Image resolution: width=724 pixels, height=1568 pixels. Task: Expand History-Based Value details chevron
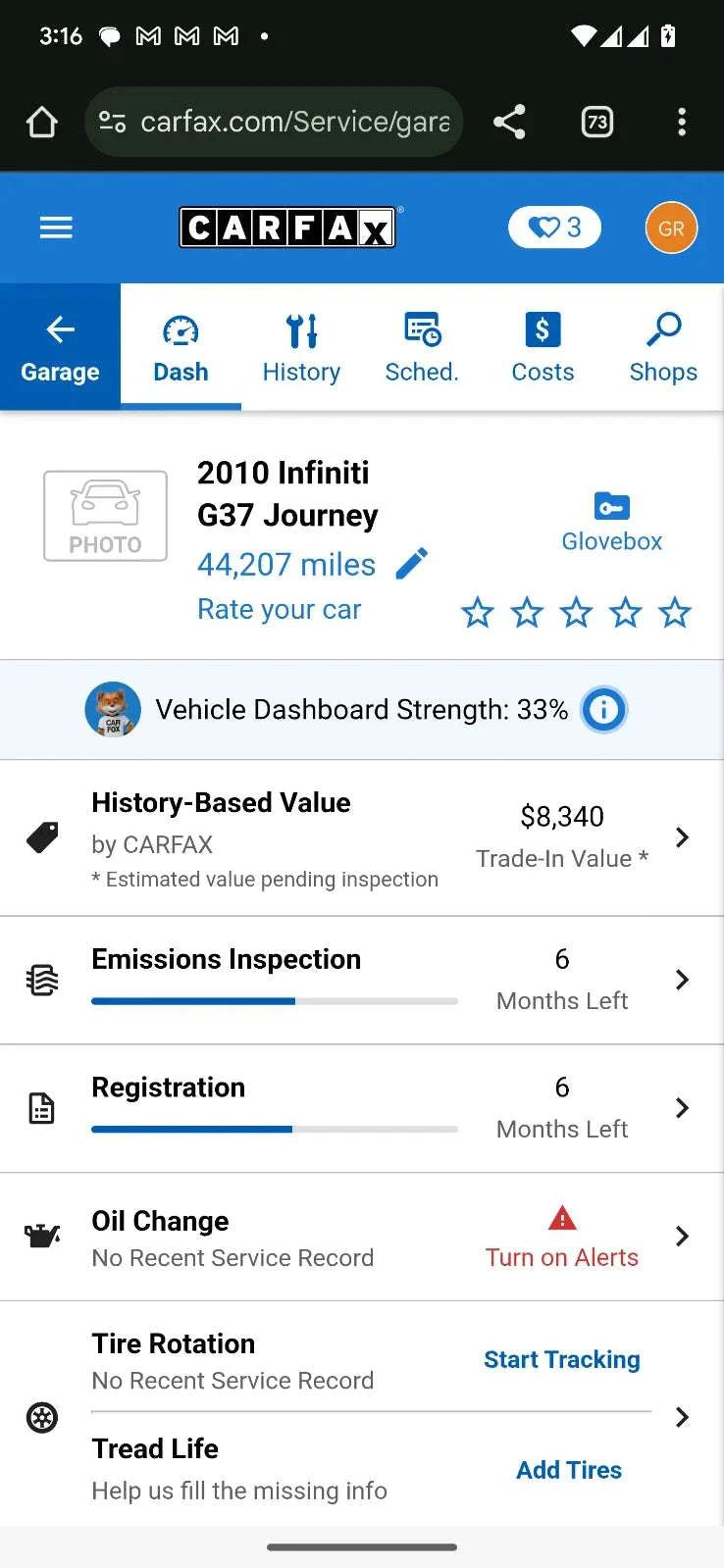(x=682, y=837)
